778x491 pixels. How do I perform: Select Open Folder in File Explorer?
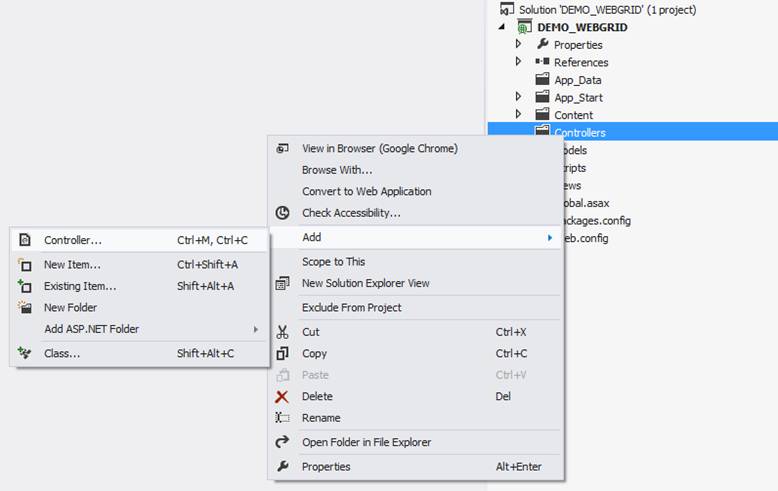(366, 442)
